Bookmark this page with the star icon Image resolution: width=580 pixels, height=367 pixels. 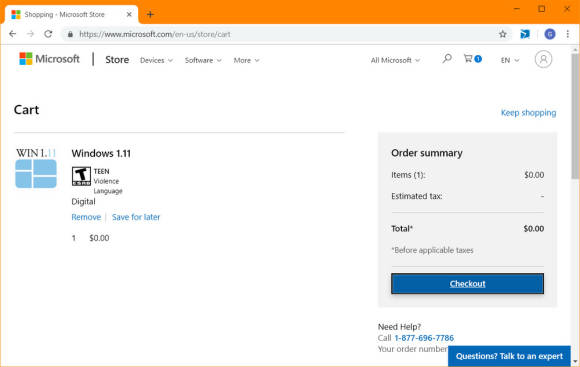pos(503,34)
